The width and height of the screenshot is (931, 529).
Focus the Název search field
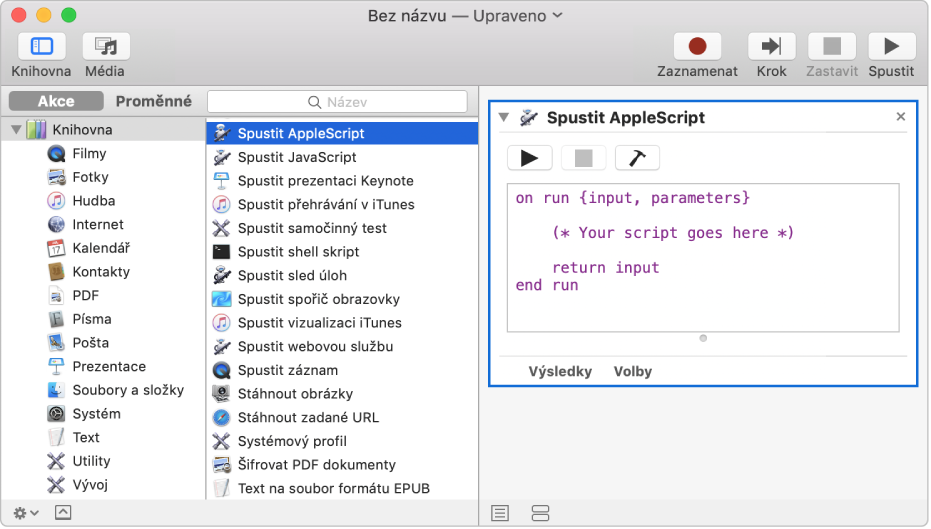click(x=337, y=102)
